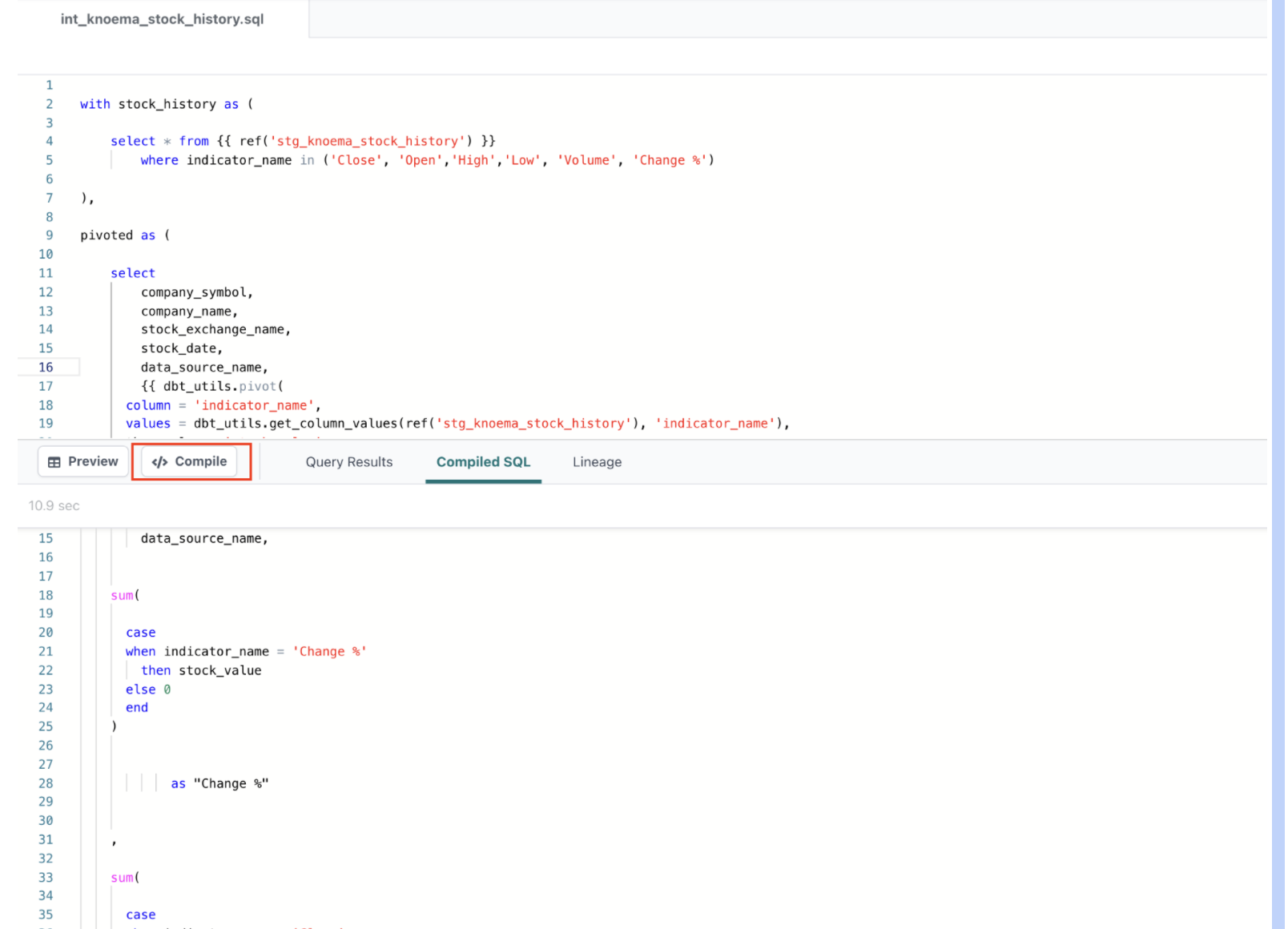Click 'else 0' in the compiled case statement
This screenshot has height=929, width=1288.
point(147,690)
